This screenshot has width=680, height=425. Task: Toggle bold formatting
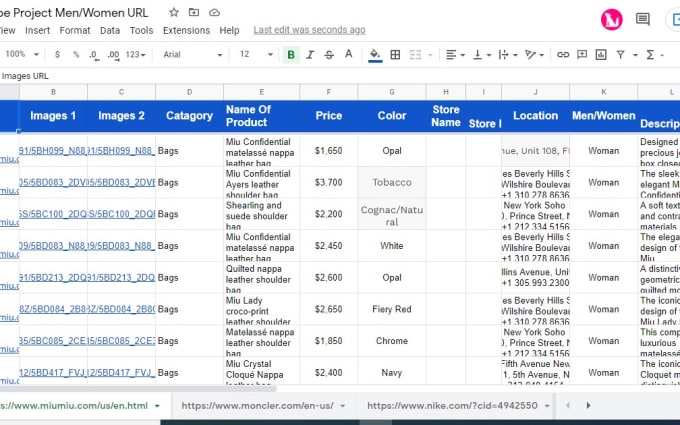(x=291, y=55)
